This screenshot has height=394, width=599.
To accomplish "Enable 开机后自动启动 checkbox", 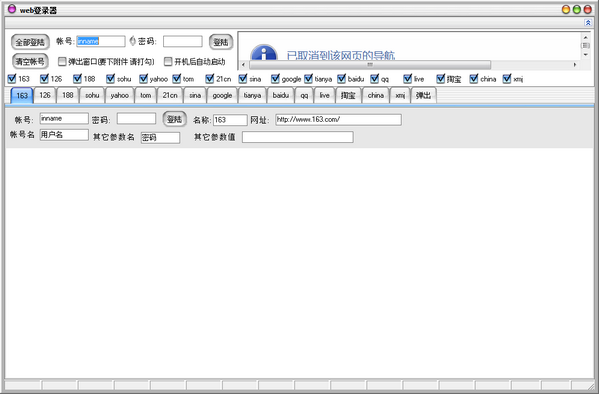I will 168,62.
